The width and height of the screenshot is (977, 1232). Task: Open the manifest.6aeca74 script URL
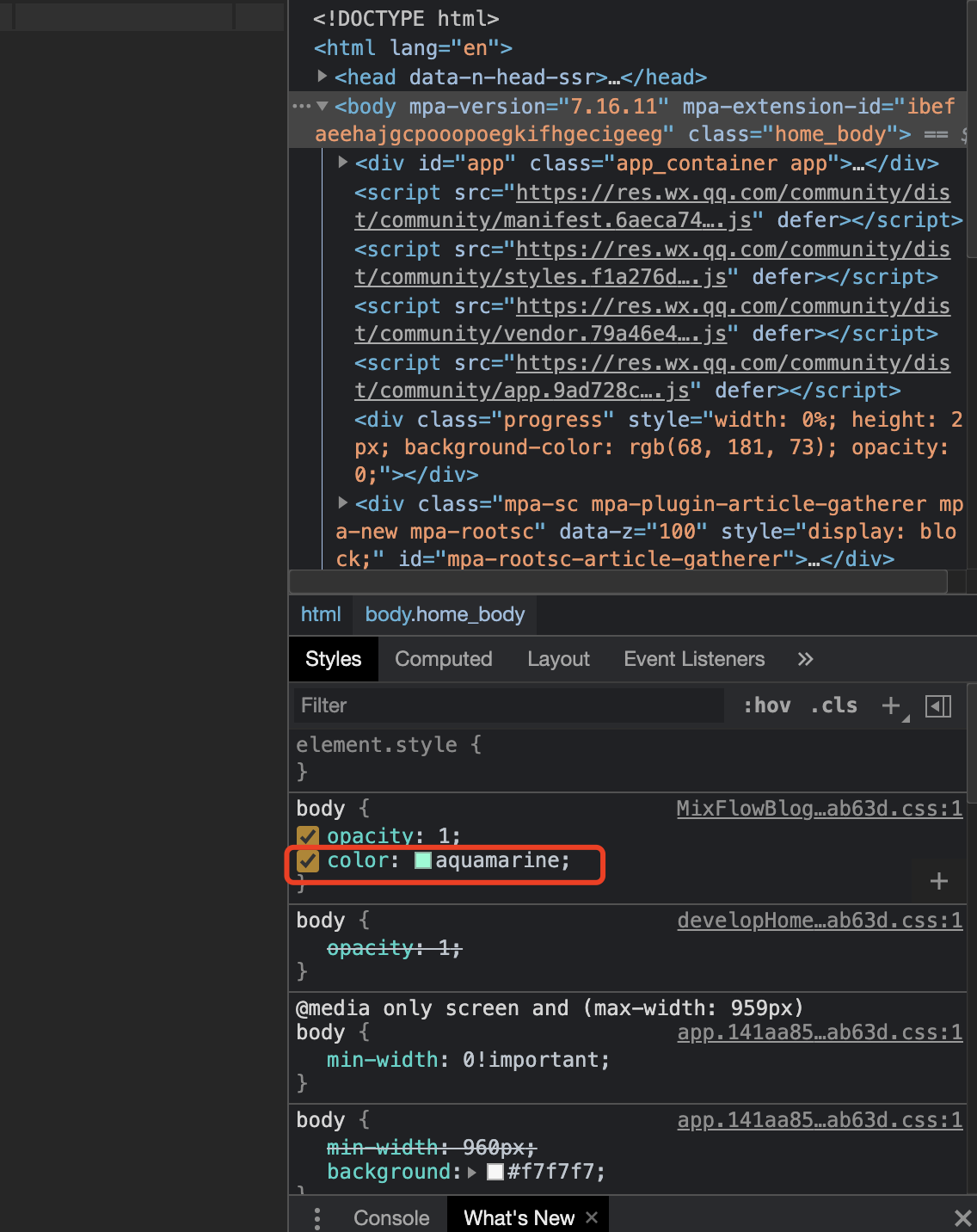point(652,206)
